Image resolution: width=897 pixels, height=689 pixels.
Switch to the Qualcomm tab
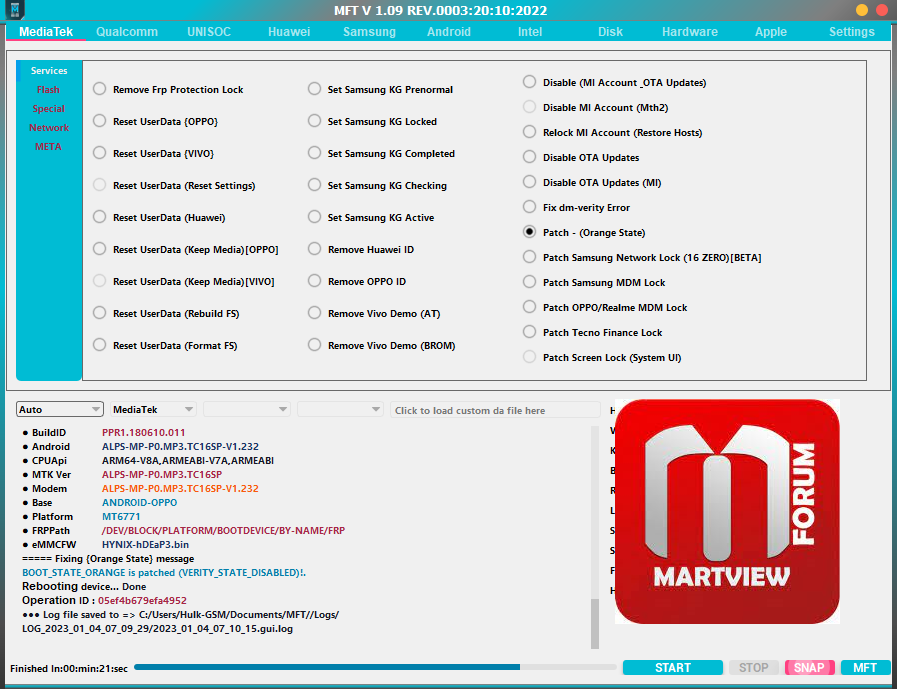click(x=127, y=32)
